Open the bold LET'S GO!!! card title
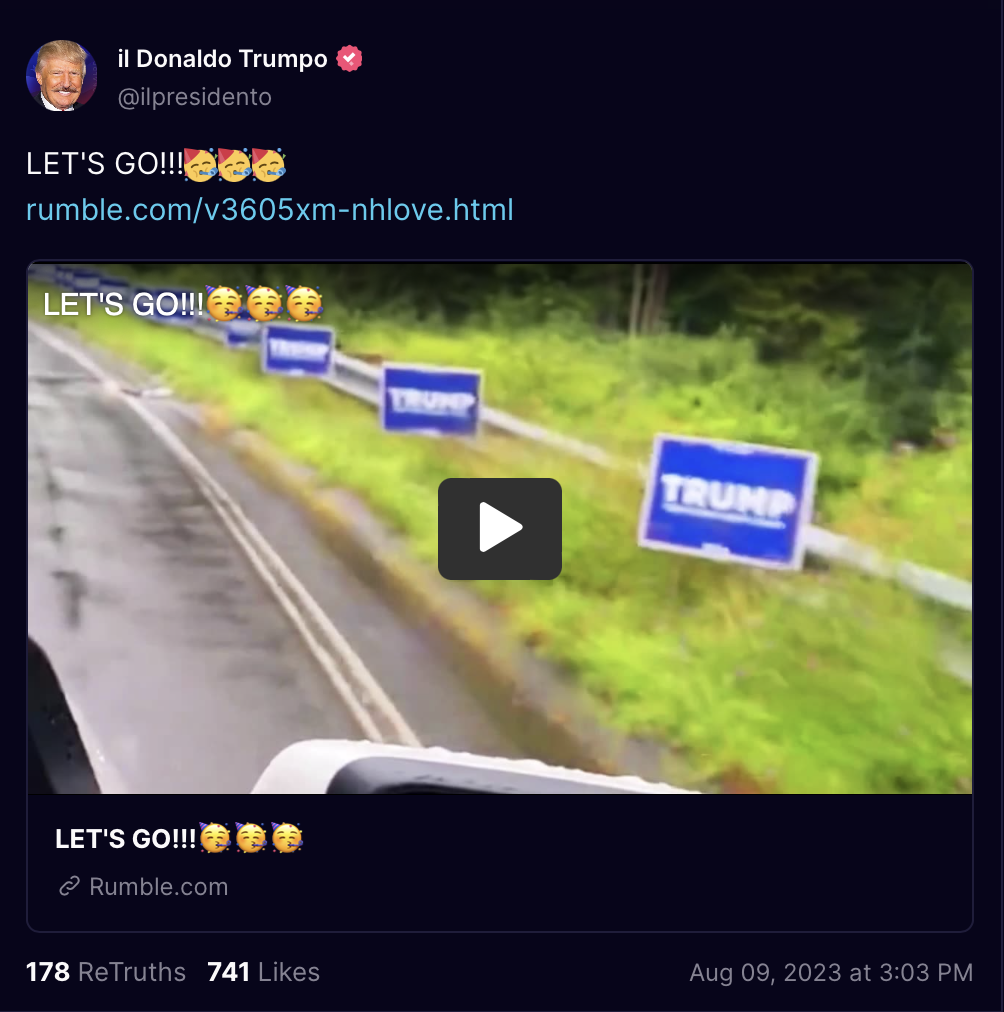1004x1012 pixels. tap(126, 838)
